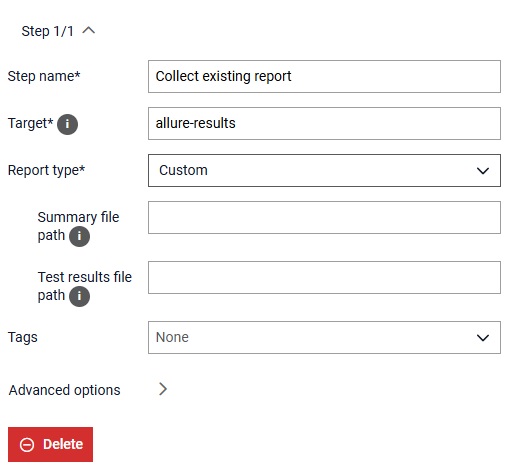
Task: Select the Custom value in Report type
Action: pos(183,170)
